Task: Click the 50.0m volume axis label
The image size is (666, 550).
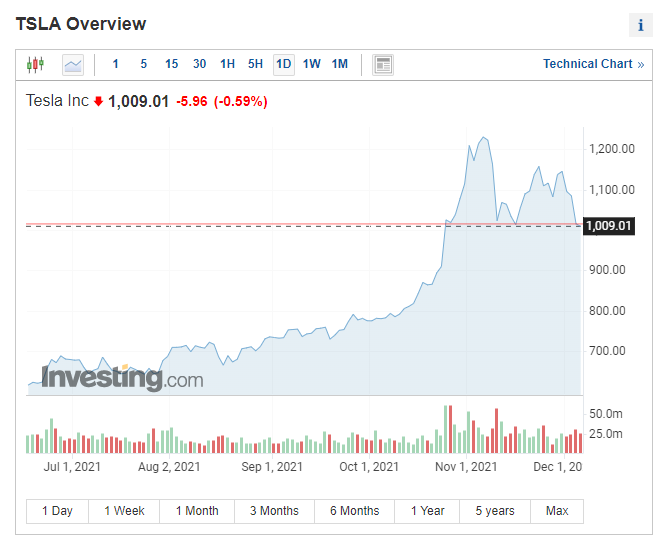Action: tap(606, 414)
